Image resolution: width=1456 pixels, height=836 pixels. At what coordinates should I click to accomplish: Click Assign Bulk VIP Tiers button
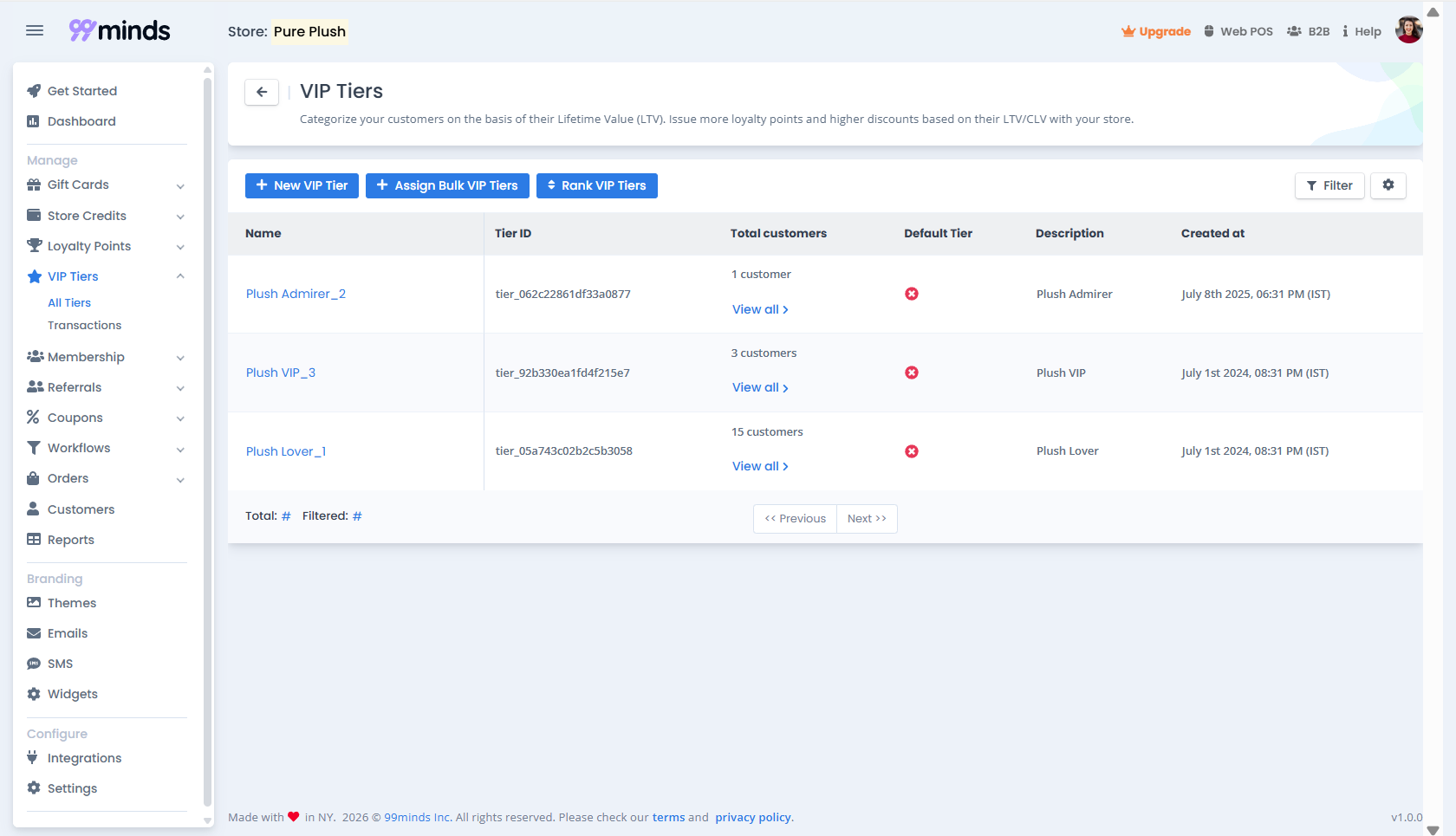pos(447,185)
